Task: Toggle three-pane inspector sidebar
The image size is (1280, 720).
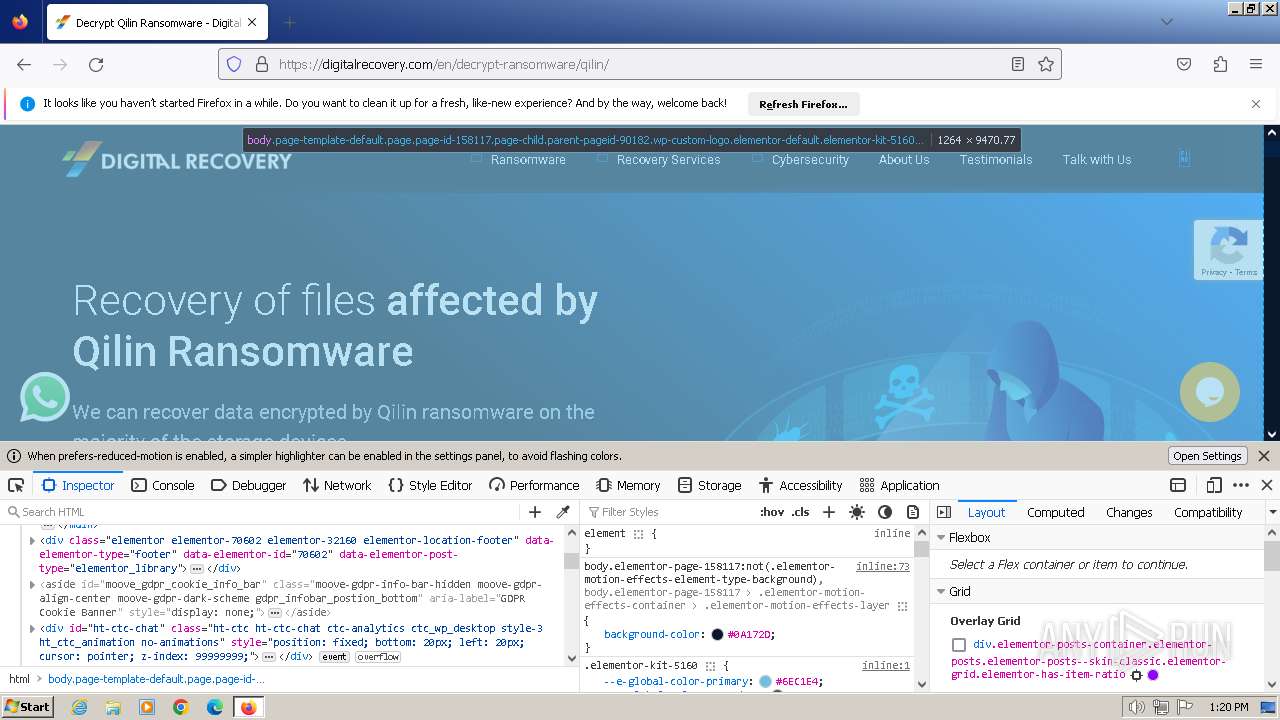Action: [943, 512]
